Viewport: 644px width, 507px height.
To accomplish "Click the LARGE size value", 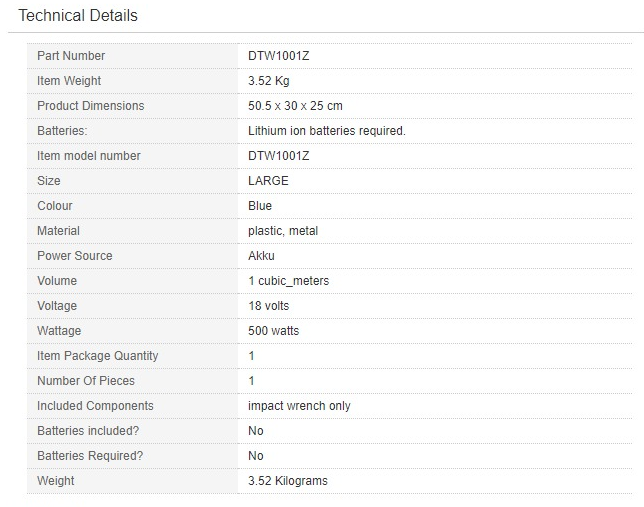I will coord(268,181).
